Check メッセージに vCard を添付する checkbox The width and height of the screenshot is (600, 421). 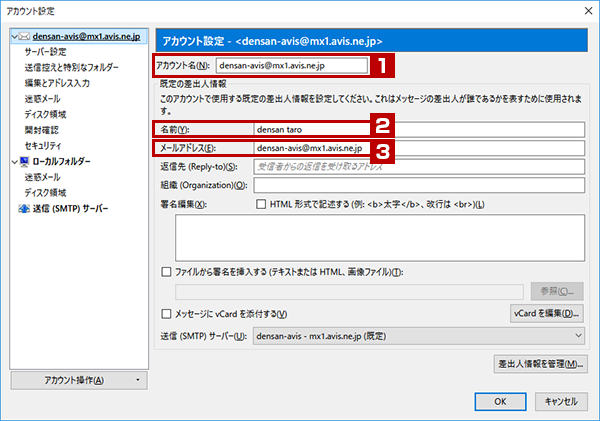(166, 314)
